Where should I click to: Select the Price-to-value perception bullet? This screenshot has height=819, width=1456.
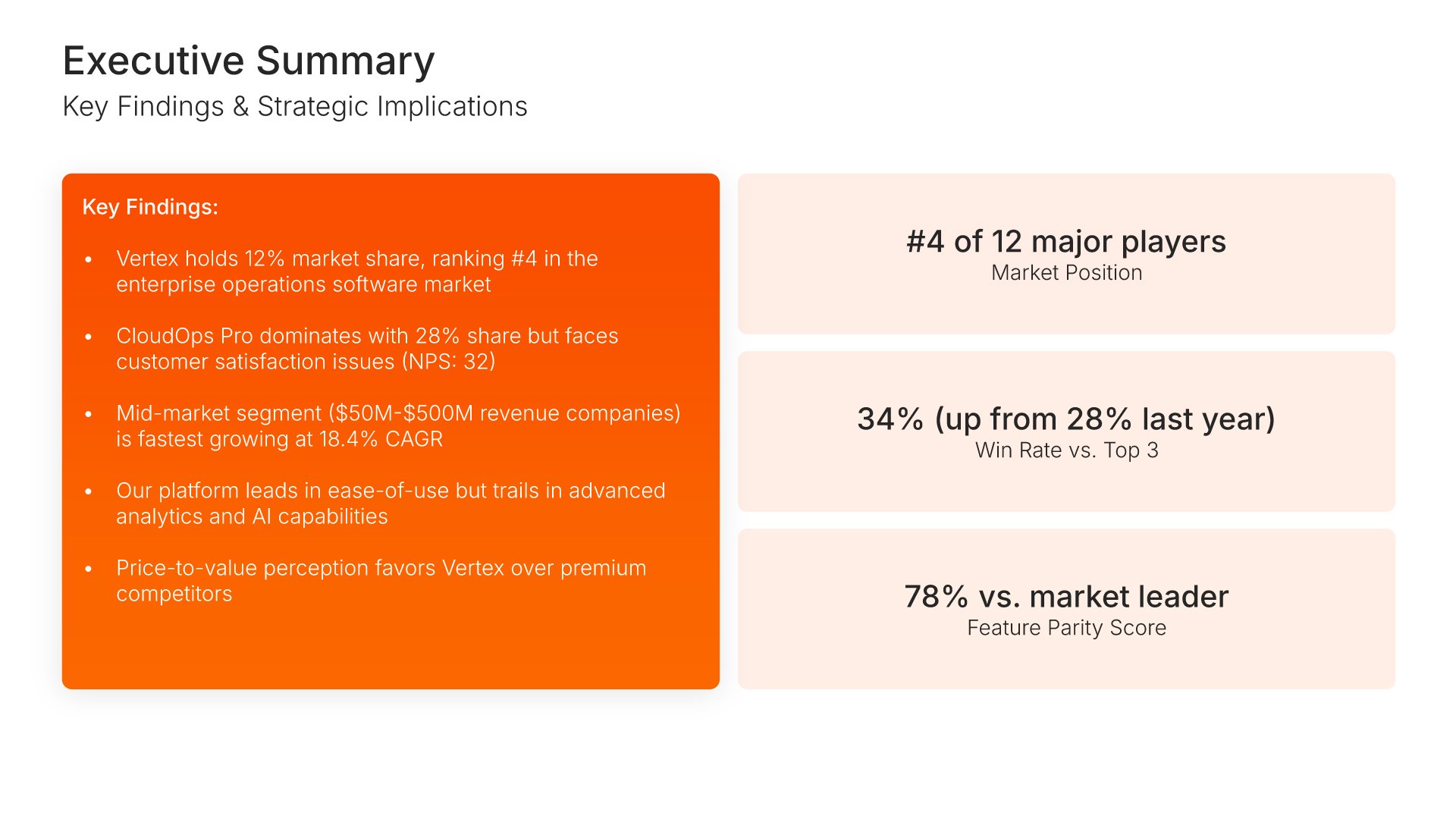[x=381, y=581]
